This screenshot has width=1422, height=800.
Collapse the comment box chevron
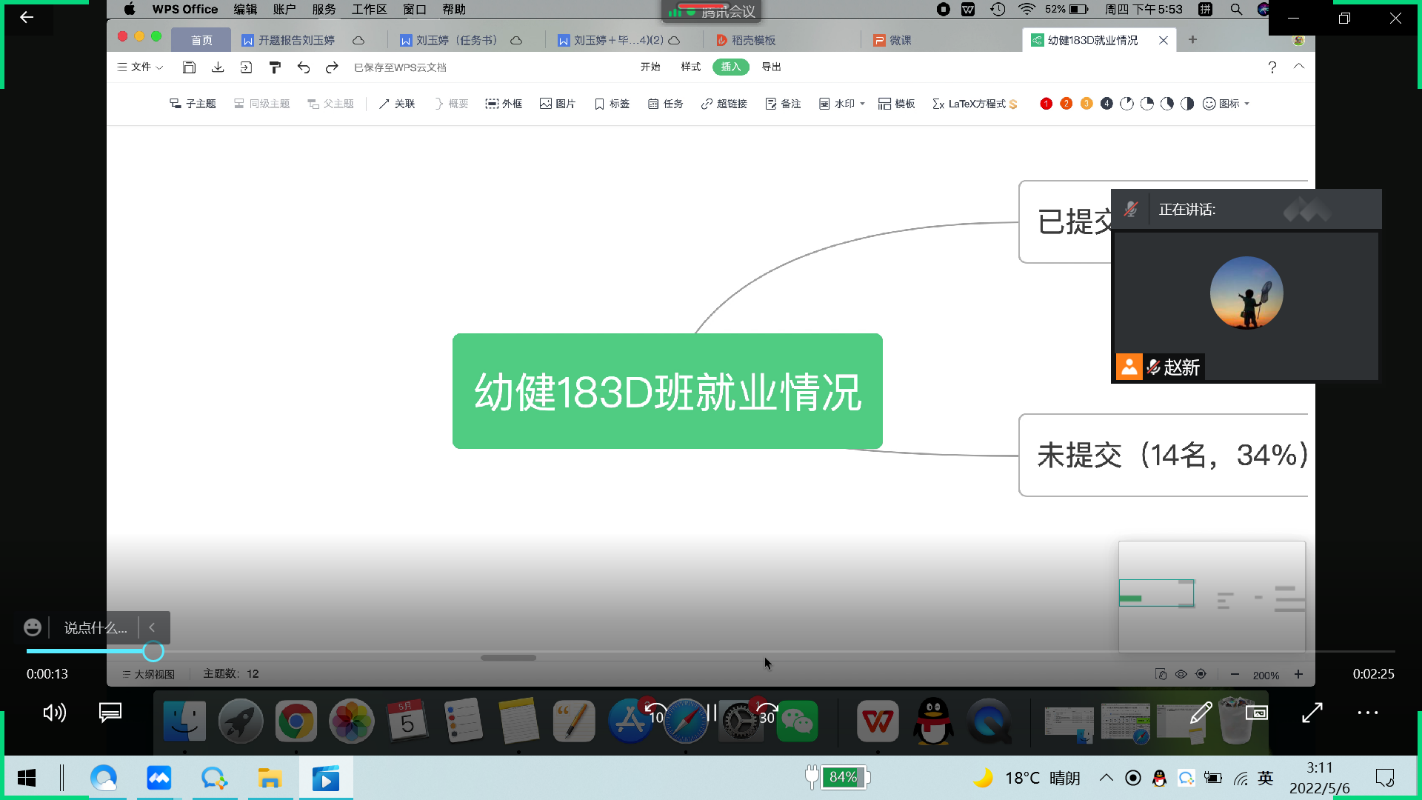[152, 627]
